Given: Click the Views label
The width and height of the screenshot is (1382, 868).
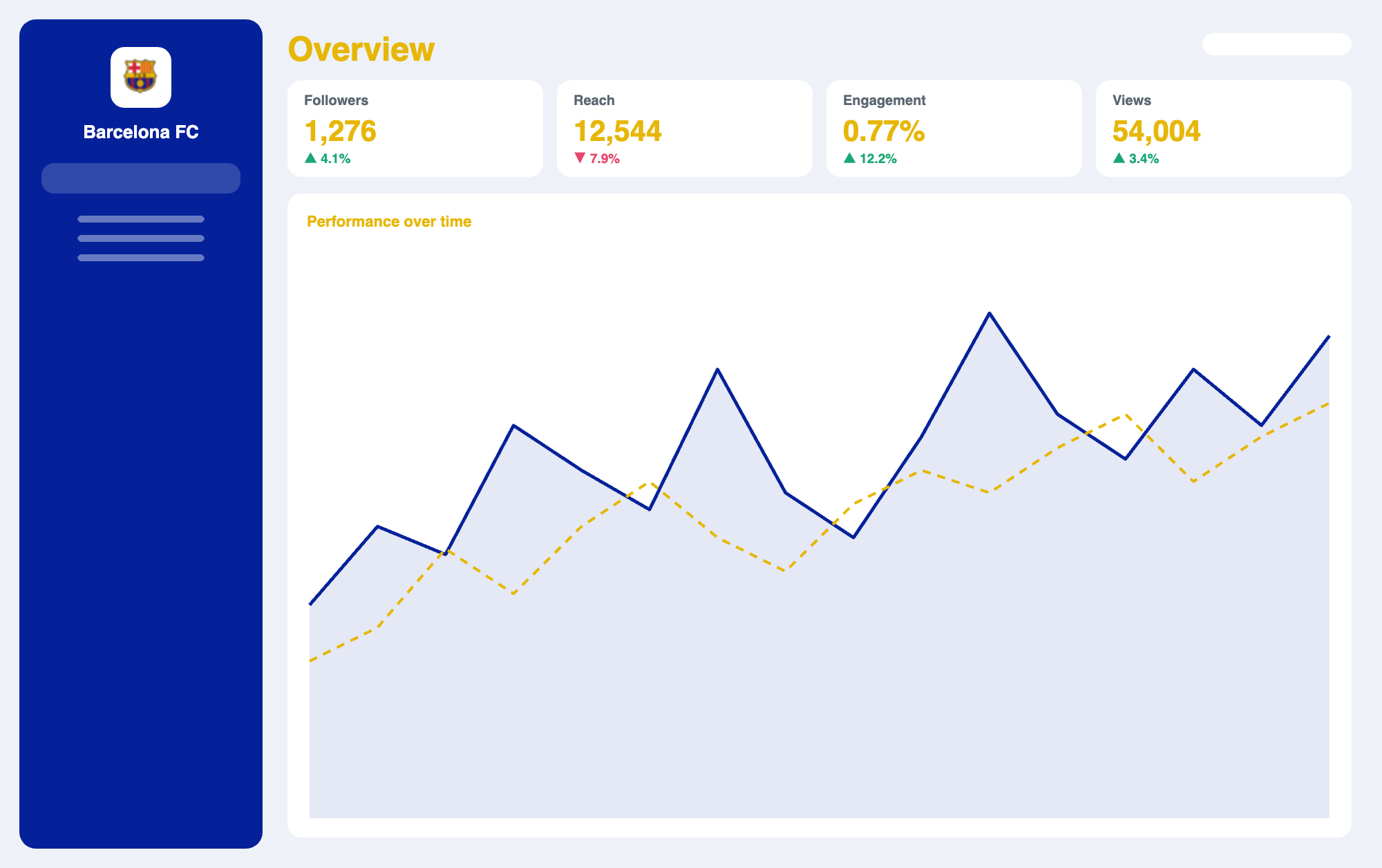Looking at the screenshot, I should tap(1132, 100).
